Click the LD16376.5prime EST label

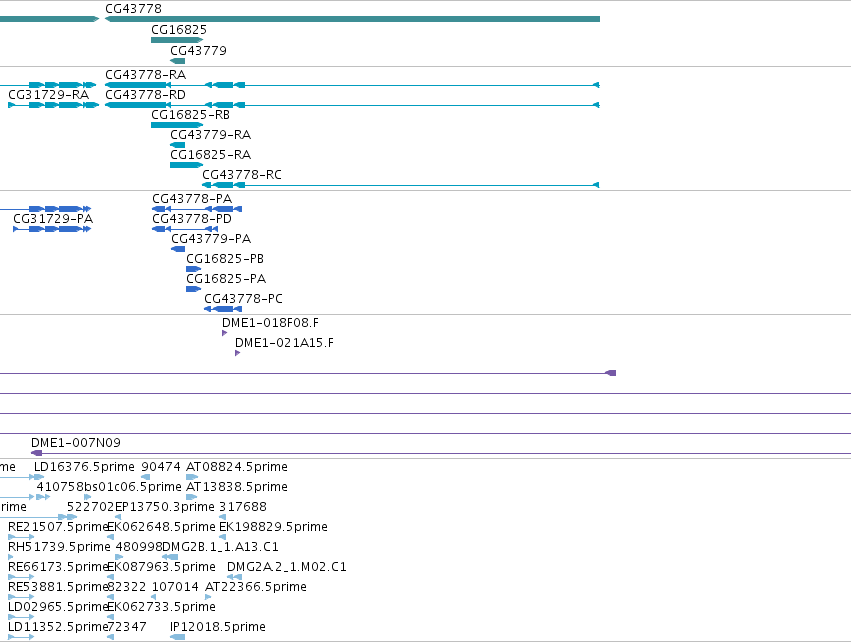84,467
